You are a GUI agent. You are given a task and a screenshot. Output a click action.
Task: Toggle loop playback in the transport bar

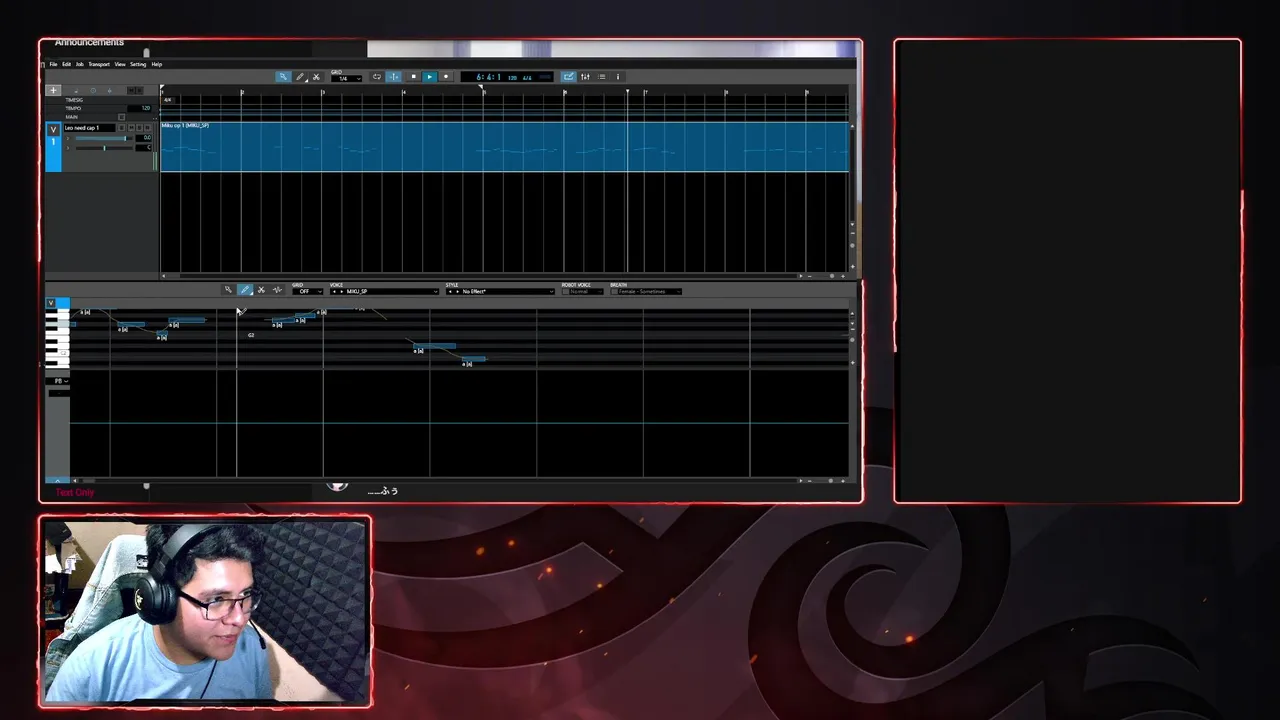click(x=377, y=77)
